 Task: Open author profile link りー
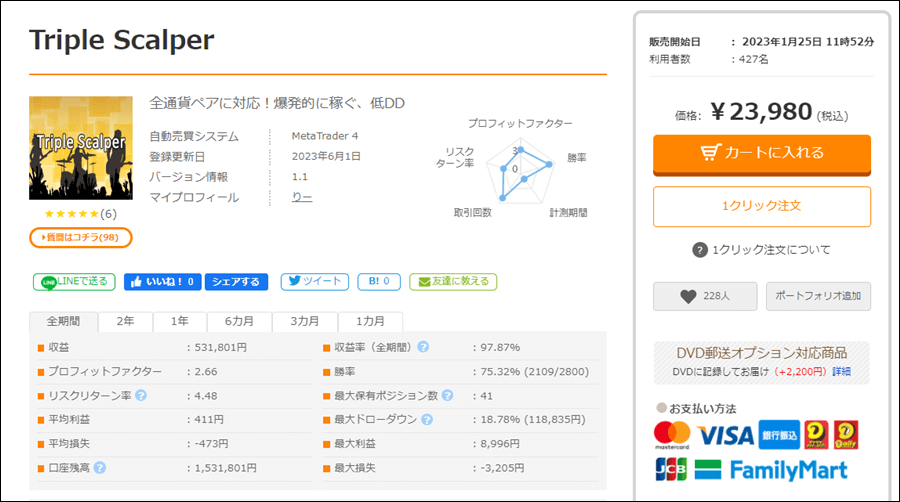click(302, 197)
